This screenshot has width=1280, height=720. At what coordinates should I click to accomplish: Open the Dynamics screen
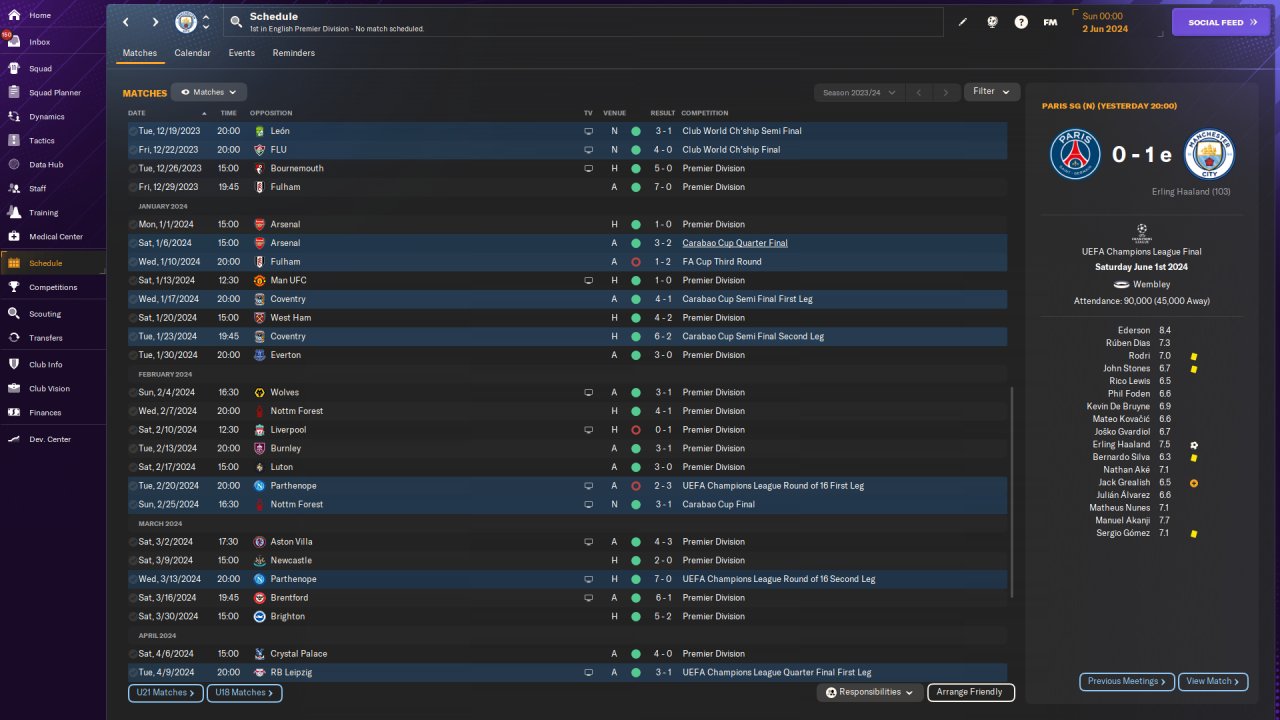click(46, 117)
